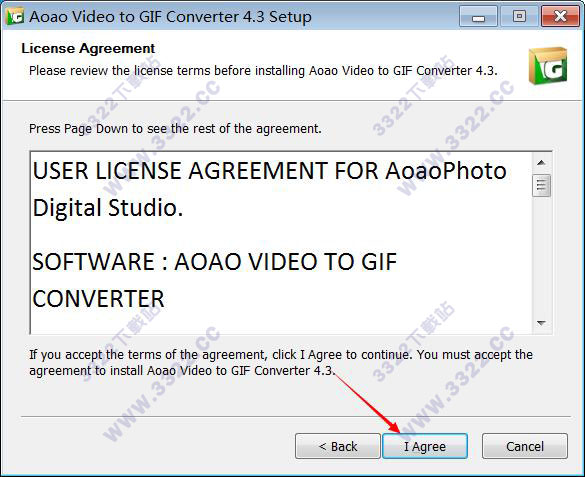Image resolution: width=585 pixels, height=477 pixels.
Task: Cancel the setup installation
Action: click(x=525, y=446)
